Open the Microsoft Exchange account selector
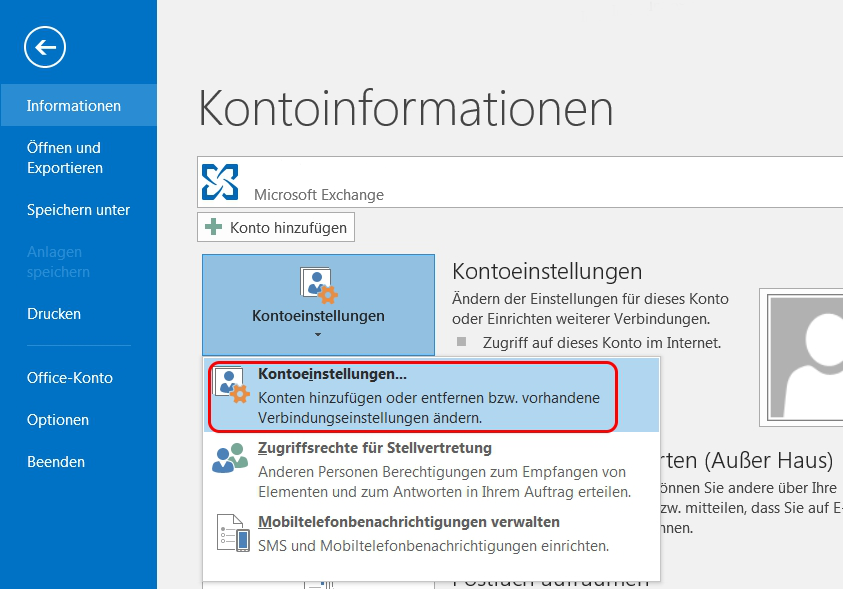Screen dimensions: 843x589 point(520,182)
